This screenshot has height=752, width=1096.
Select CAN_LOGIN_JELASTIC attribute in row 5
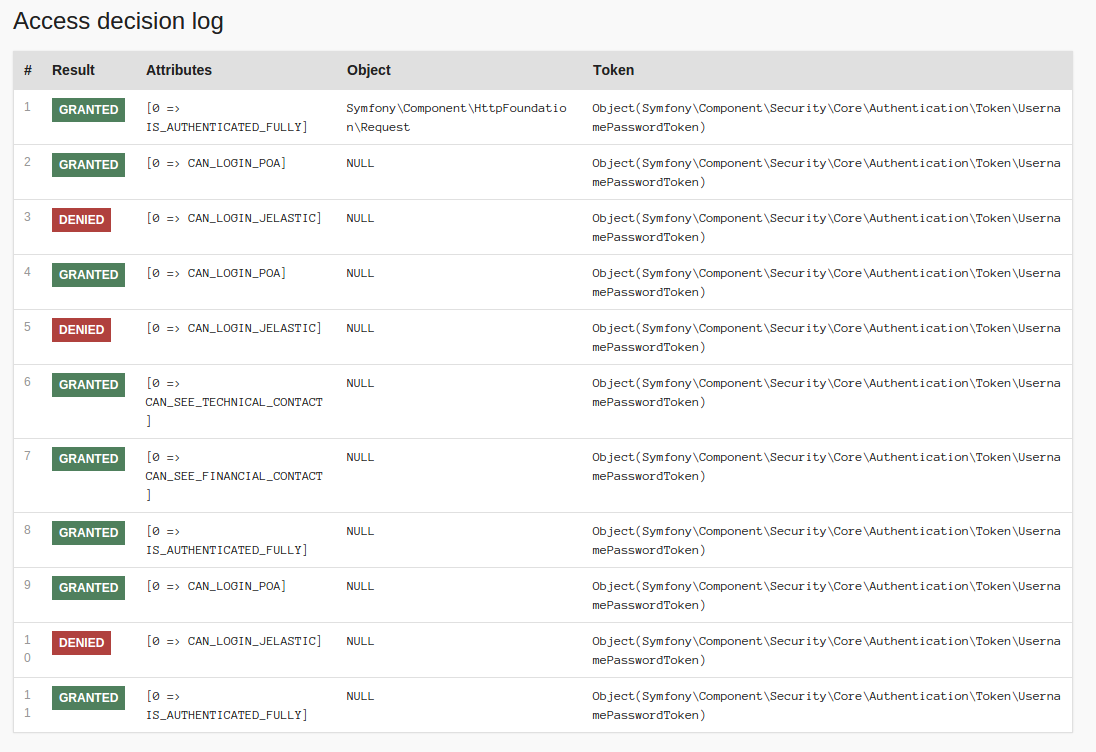[233, 328]
